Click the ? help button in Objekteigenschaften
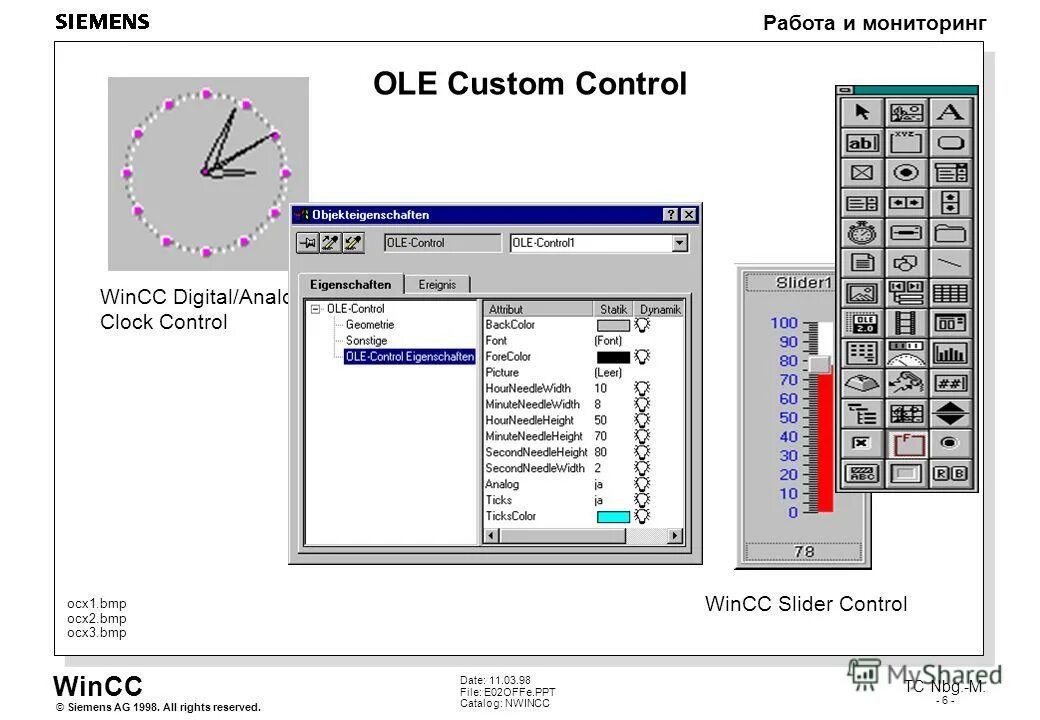The image size is (1040, 720). click(x=671, y=214)
